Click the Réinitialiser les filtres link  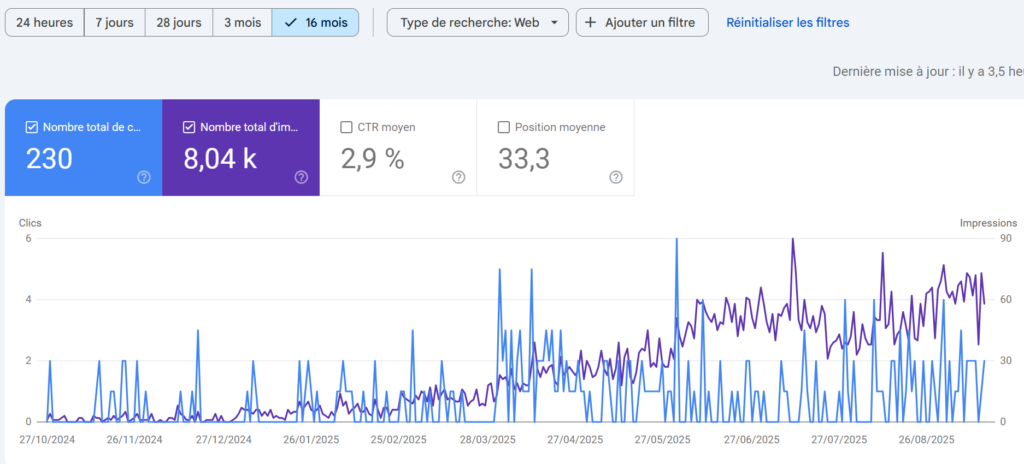pos(787,22)
